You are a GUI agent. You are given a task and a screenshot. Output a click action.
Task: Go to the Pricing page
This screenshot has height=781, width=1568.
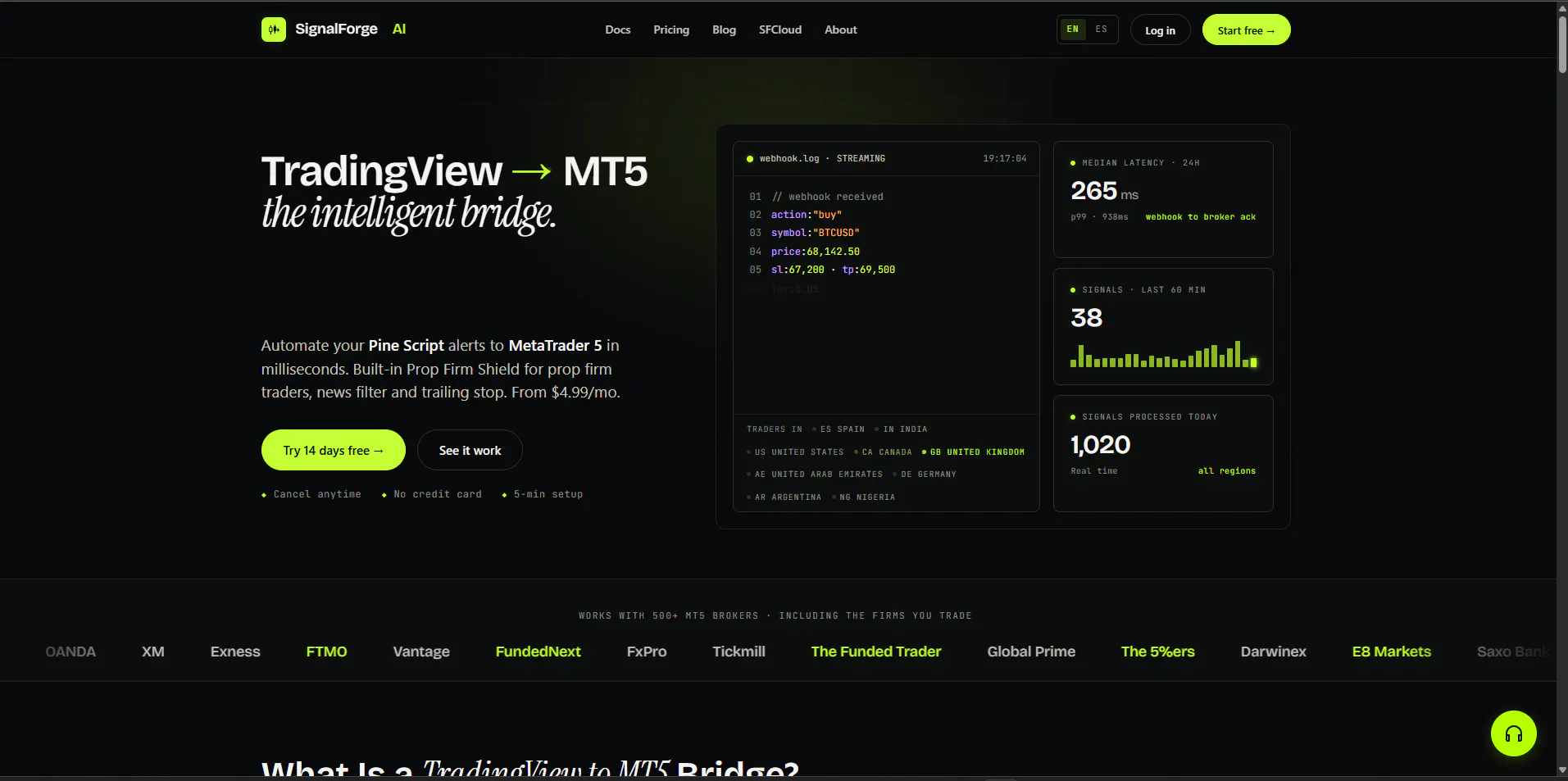pos(671,30)
